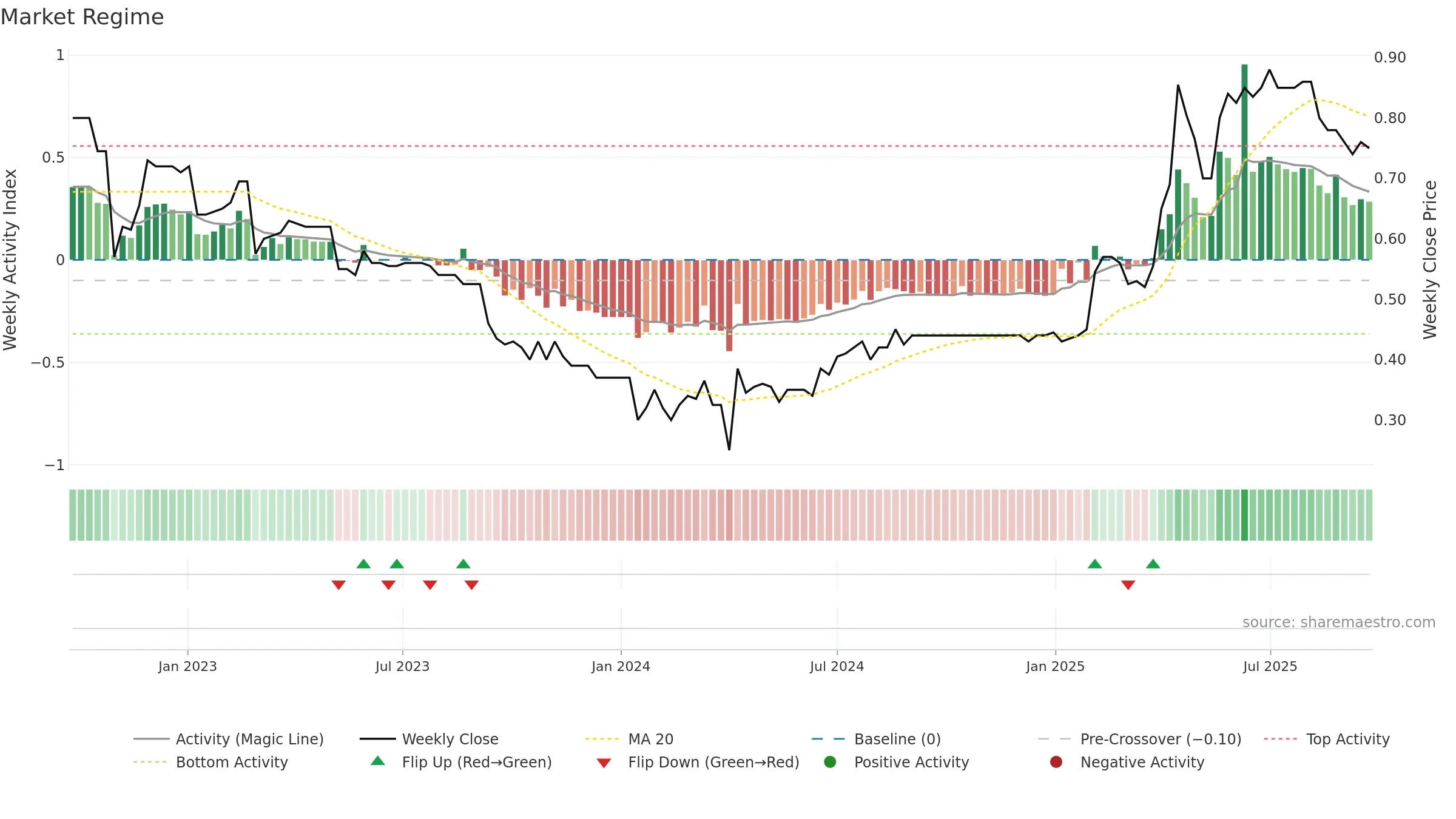1456x819 pixels.
Task: Click the Jan 2023 axis label
Action: tap(187, 666)
